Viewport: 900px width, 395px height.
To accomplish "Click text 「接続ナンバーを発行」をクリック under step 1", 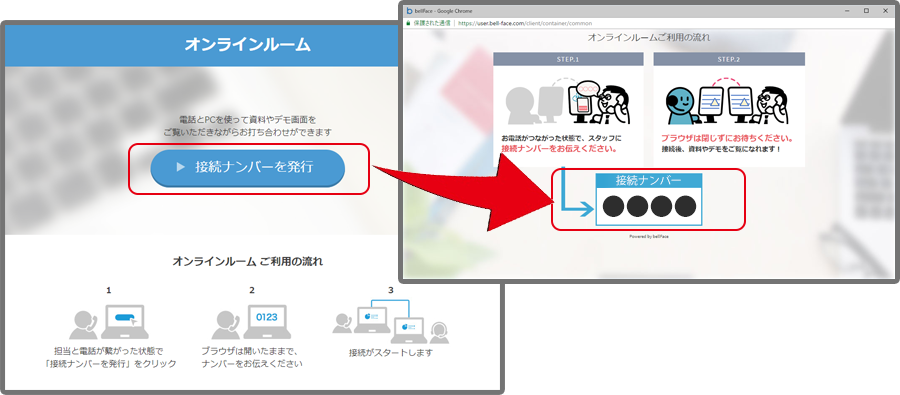I will pos(110,364).
